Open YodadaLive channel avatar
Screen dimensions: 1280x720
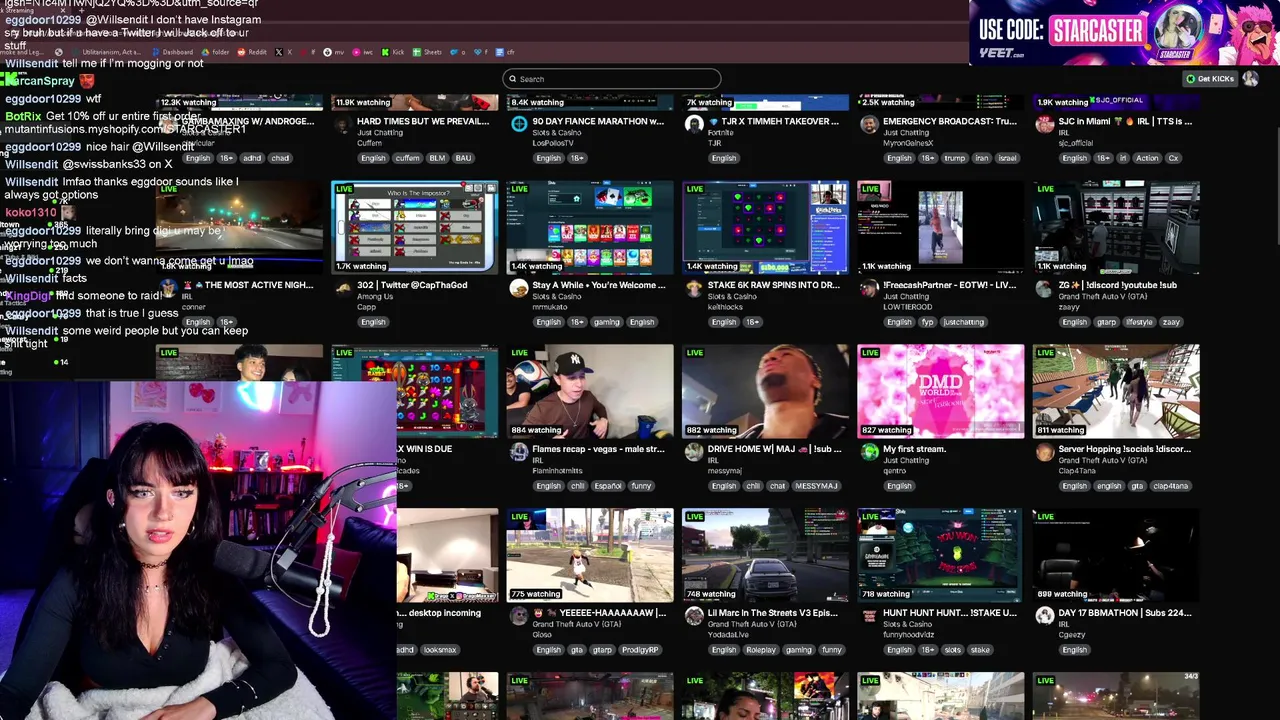click(x=694, y=616)
